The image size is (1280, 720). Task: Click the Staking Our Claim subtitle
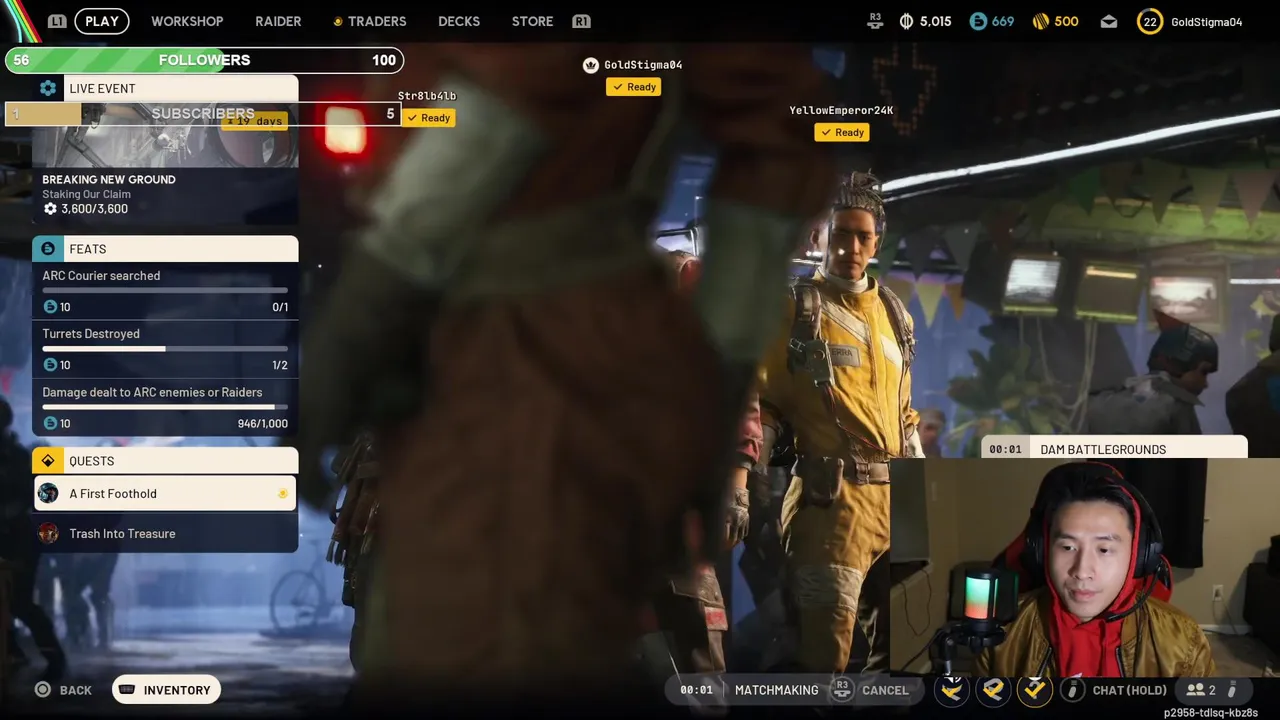coord(86,195)
